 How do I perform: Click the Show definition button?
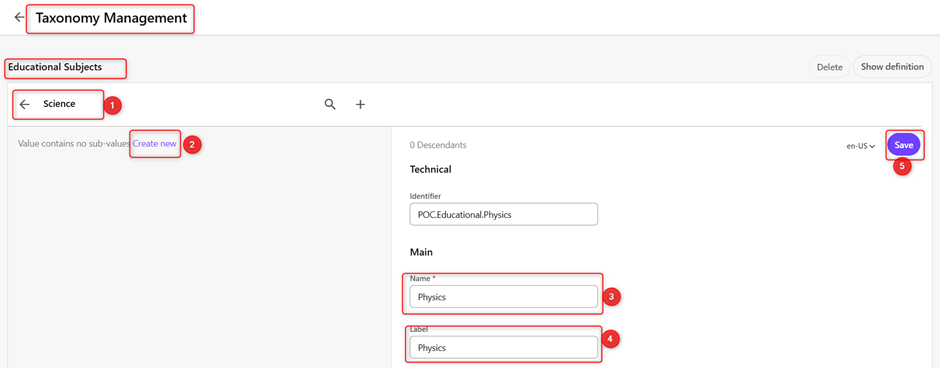892,67
